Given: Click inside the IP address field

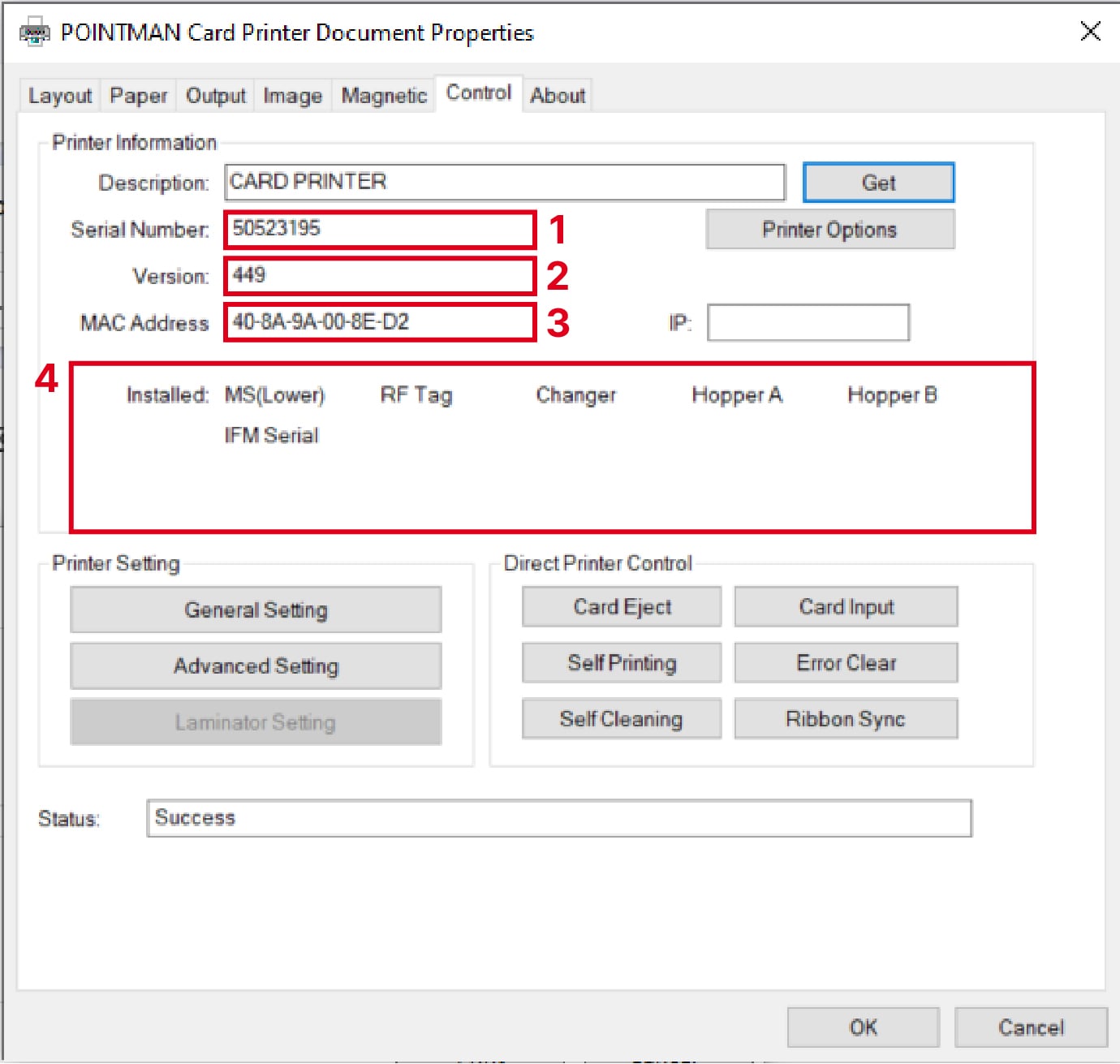Looking at the screenshot, I should [808, 323].
